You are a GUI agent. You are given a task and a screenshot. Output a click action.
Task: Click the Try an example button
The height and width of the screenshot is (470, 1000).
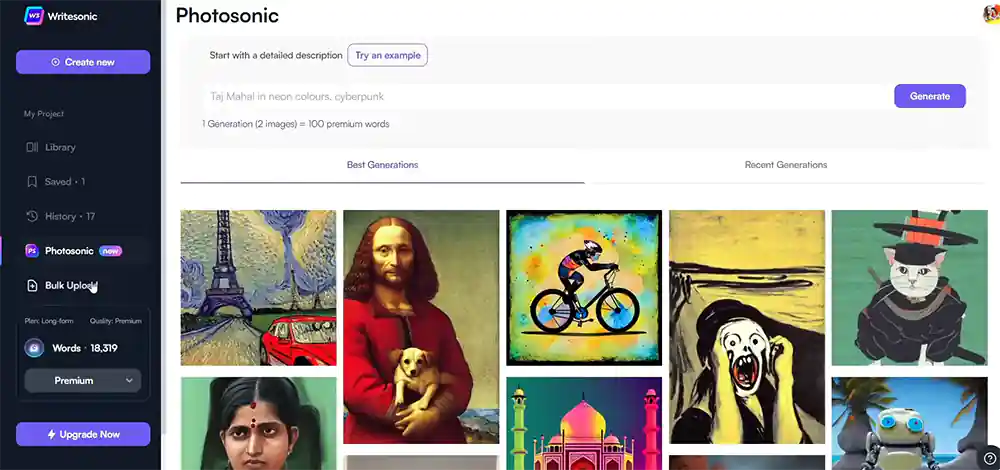pyautogui.click(x=387, y=55)
